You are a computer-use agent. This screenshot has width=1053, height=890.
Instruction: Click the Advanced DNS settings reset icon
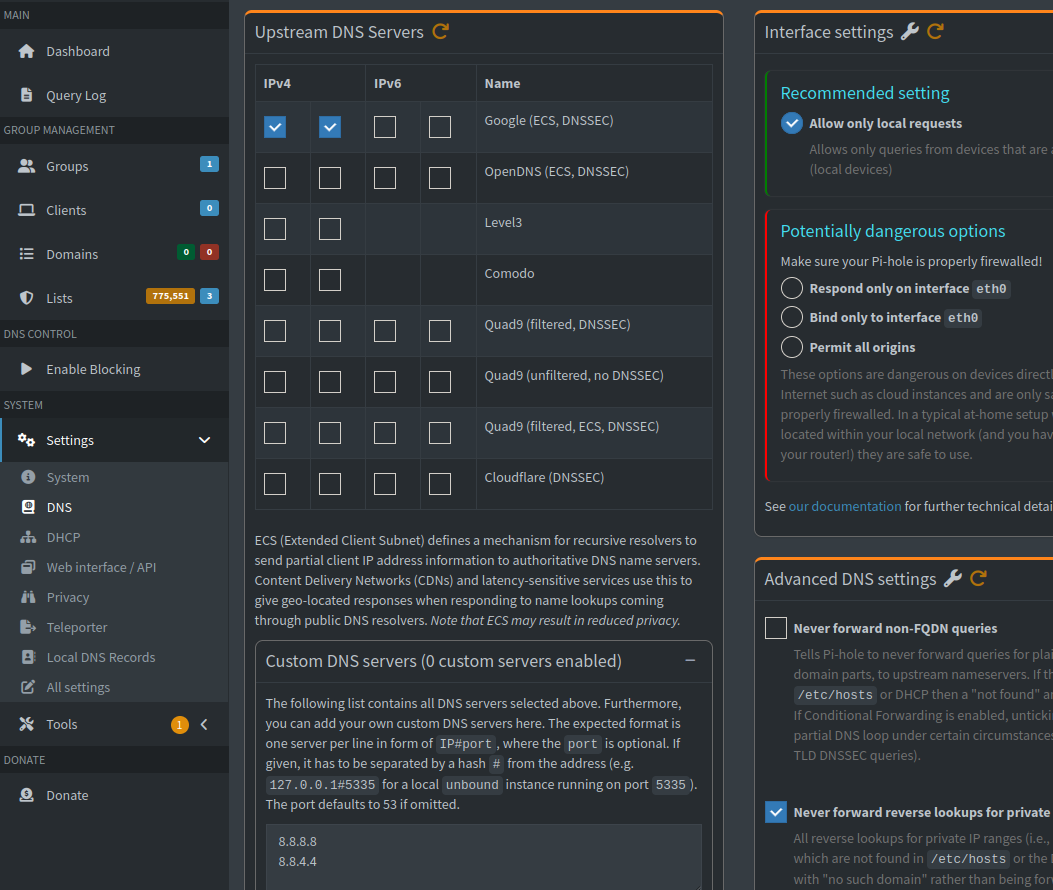click(x=978, y=578)
